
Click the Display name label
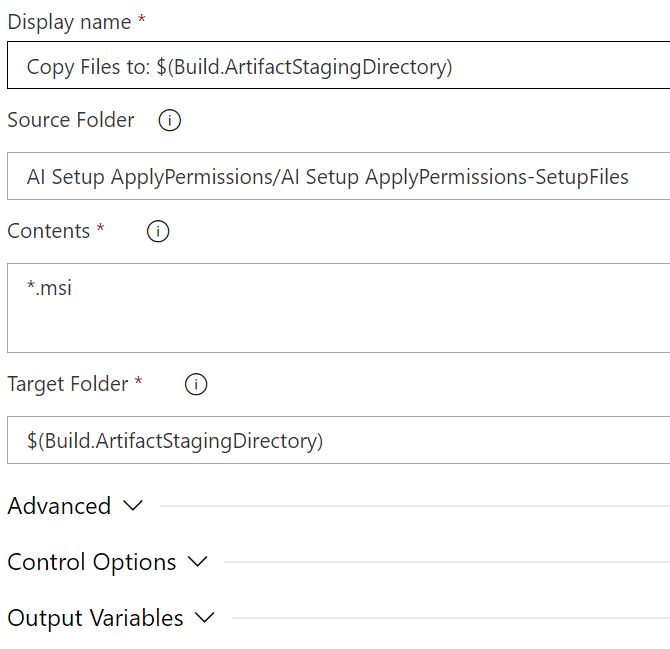point(69,22)
